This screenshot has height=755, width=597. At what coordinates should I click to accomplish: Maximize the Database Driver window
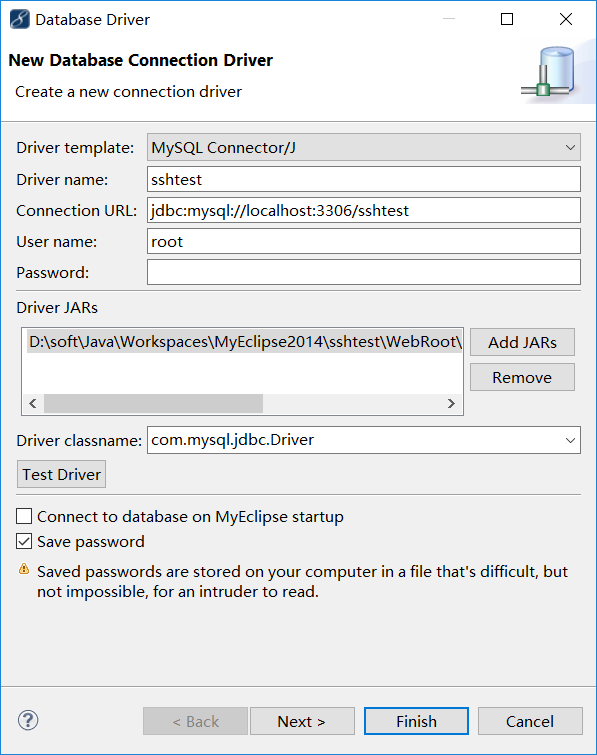pyautogui.click(x=507, y=19)
